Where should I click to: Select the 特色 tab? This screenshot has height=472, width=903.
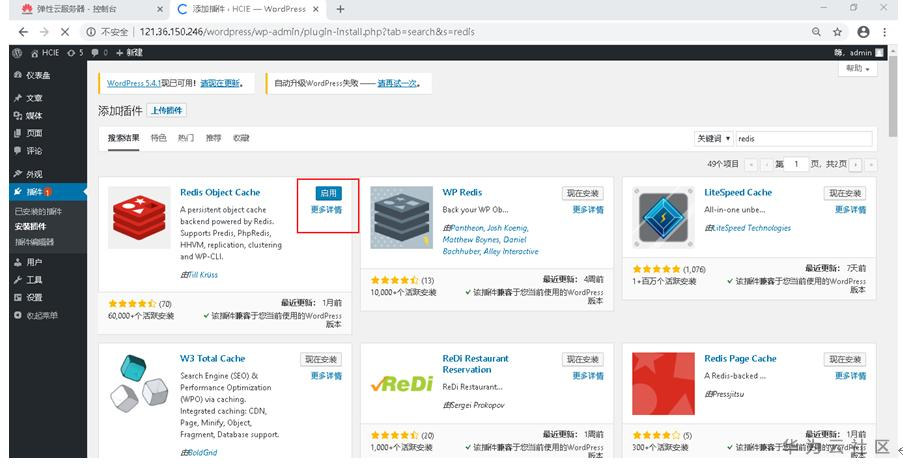tap(158, 138)
